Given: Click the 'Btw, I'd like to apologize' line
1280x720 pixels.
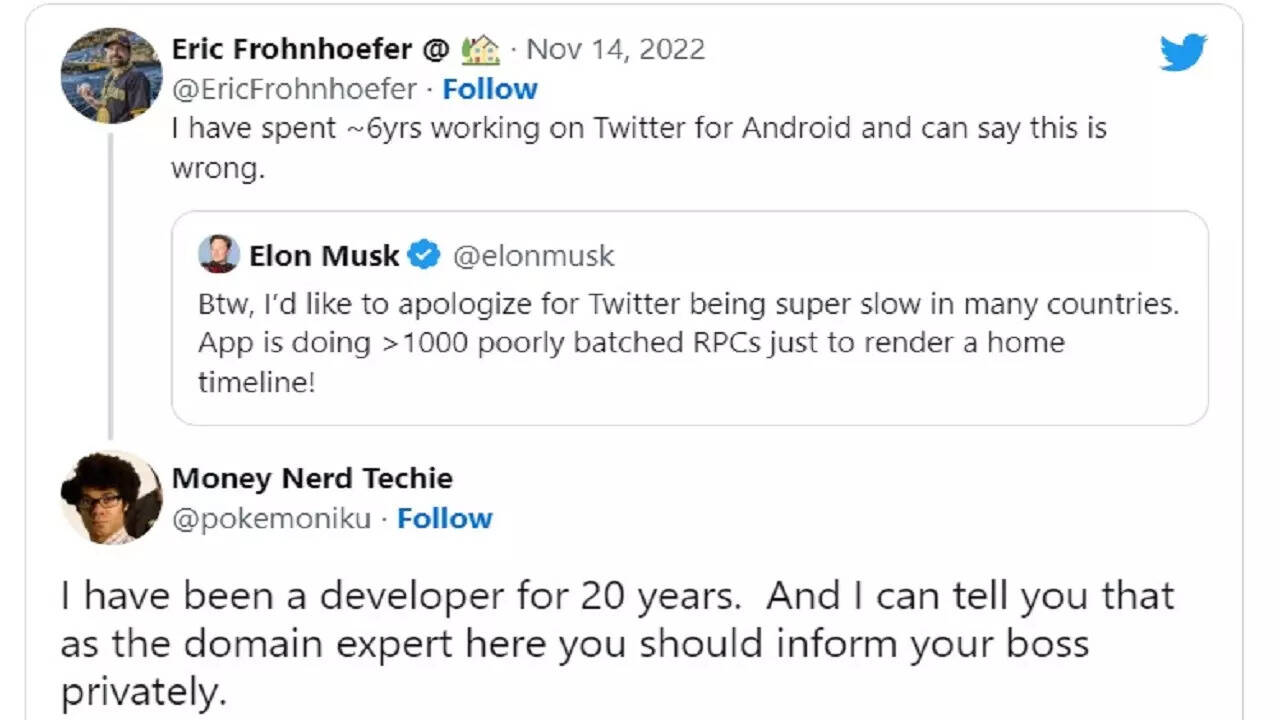Looking at the screenshot, I should point(688,304).
